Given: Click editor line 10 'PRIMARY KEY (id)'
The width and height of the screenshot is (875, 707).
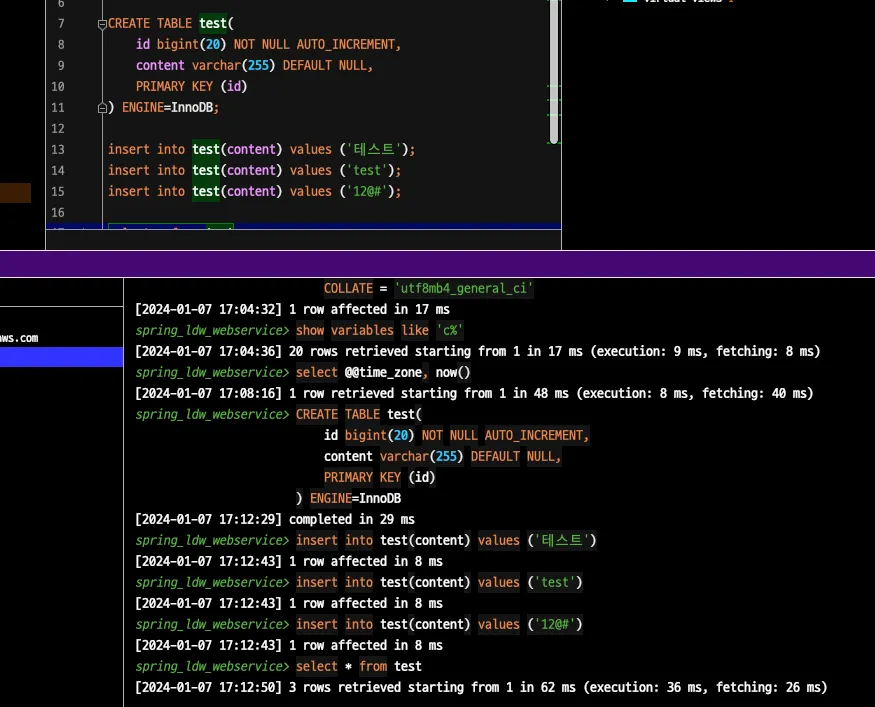Looking at the screenshot, I should pos(191,86).
